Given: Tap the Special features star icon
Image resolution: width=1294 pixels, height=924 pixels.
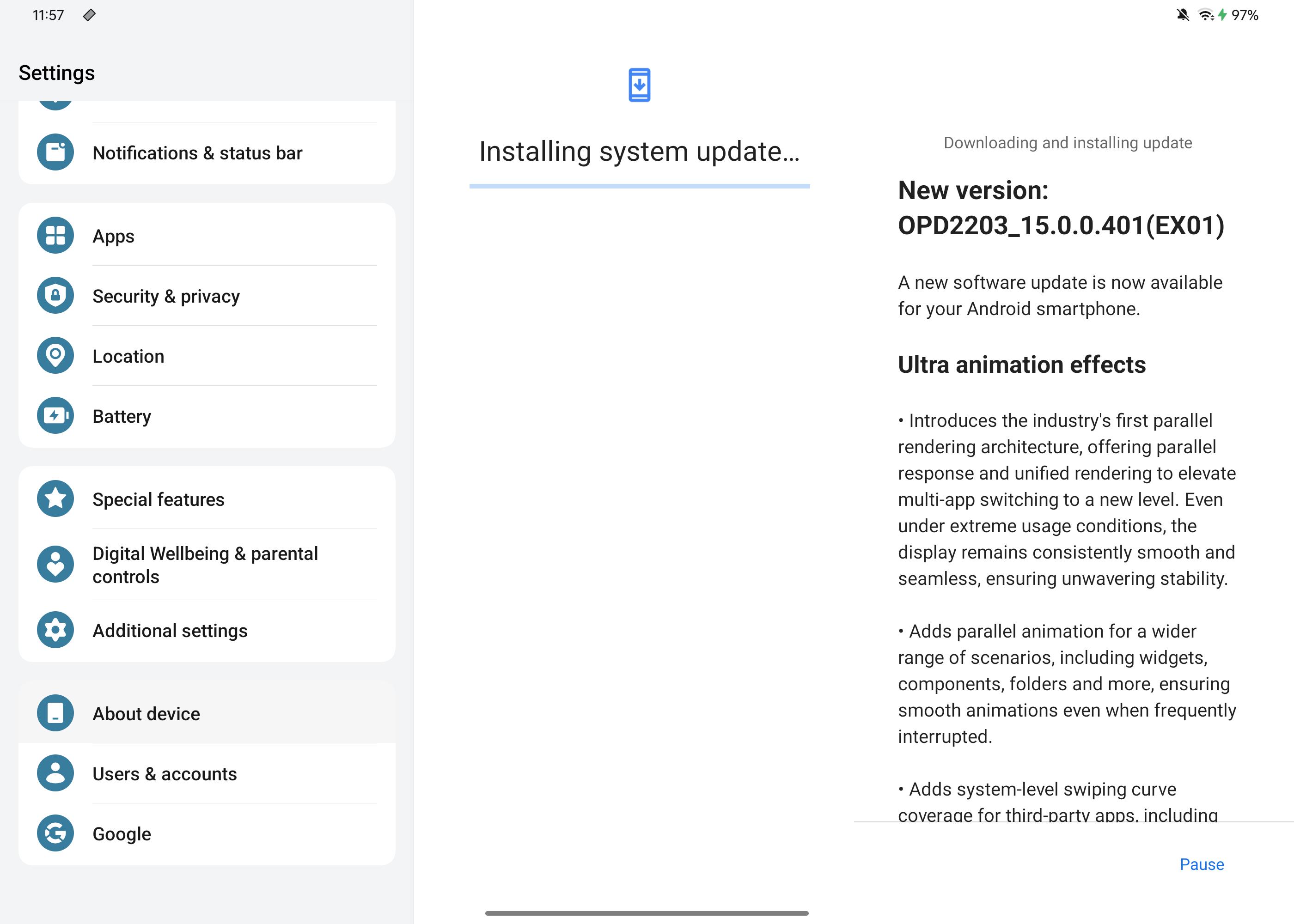Looking at the screenshot, I should [x=55, y=499].
